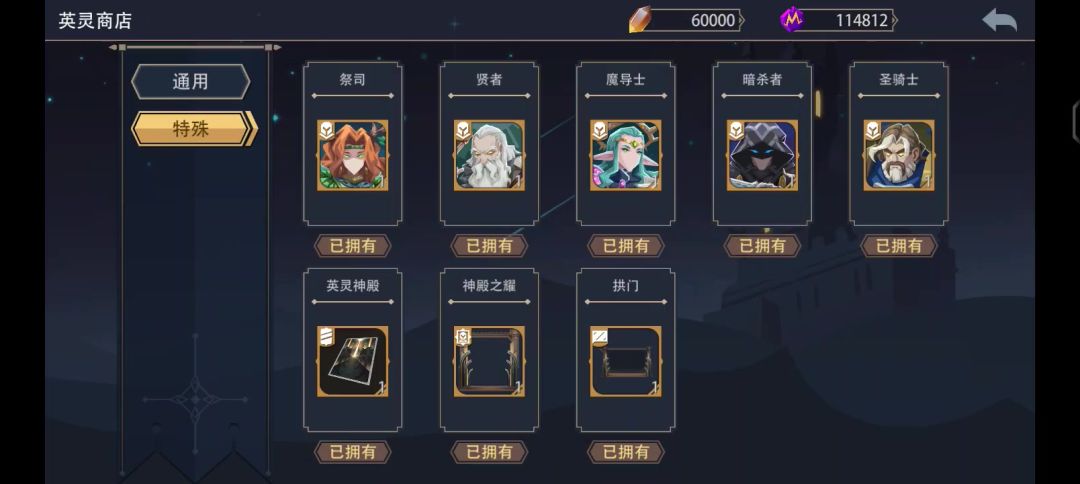Click 已拥有 button under 圣骑士

coord(899,246)
